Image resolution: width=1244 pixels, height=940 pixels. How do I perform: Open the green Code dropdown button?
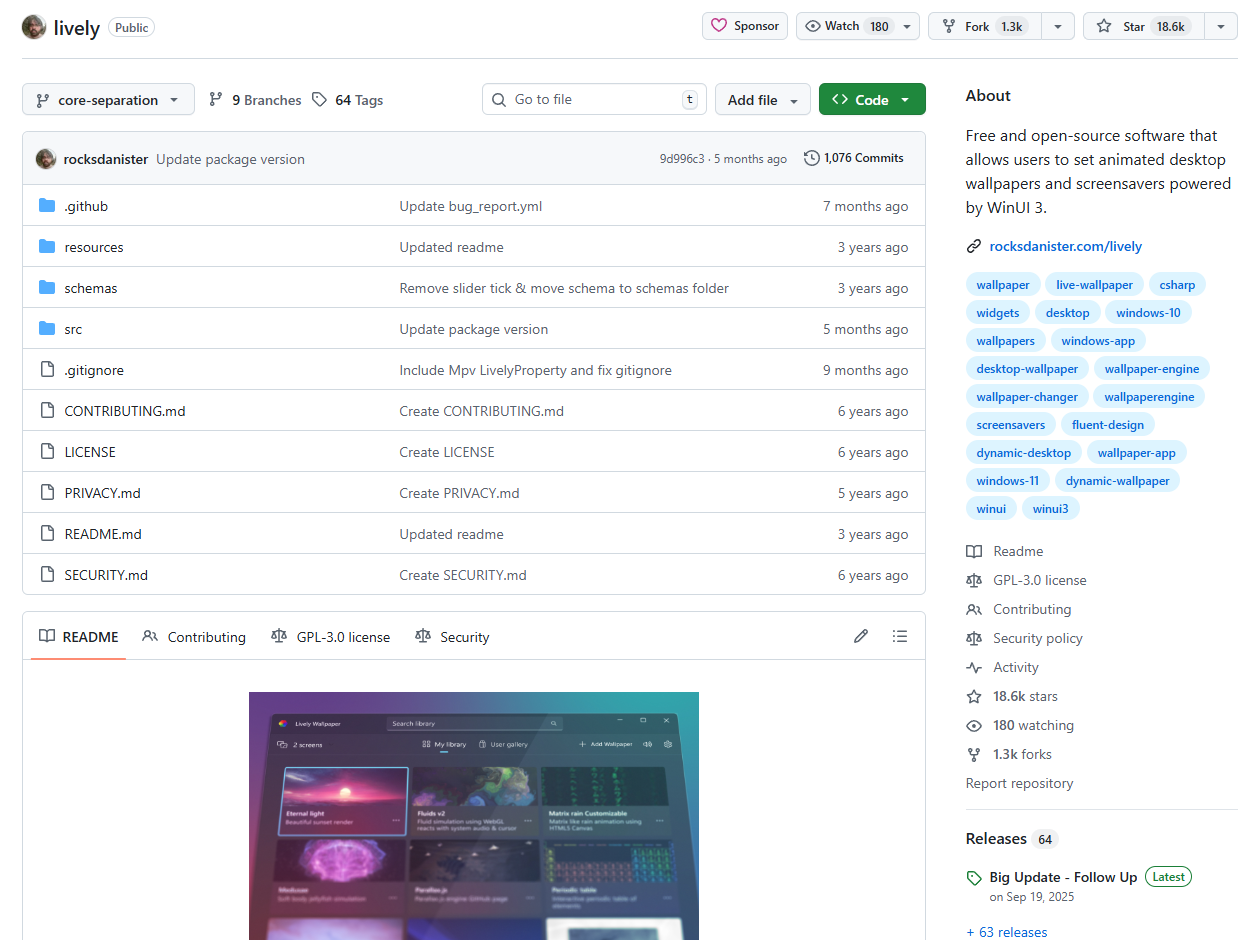coord(872,100)
